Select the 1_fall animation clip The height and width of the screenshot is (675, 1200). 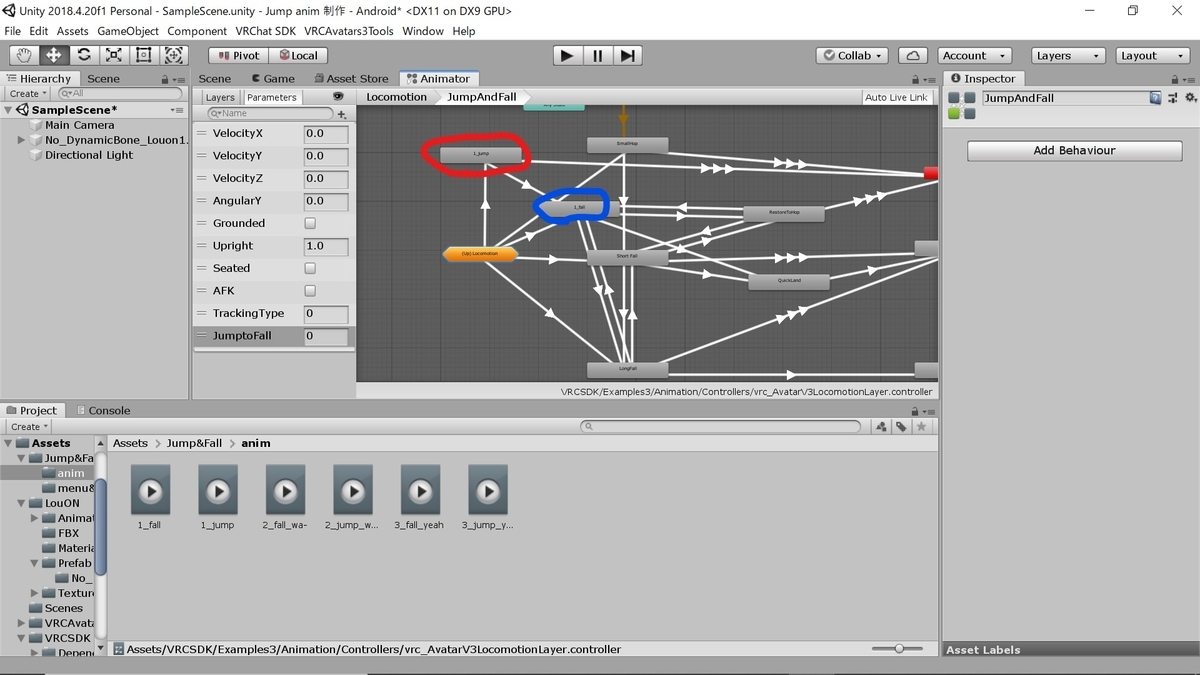[x=149, y=497]
